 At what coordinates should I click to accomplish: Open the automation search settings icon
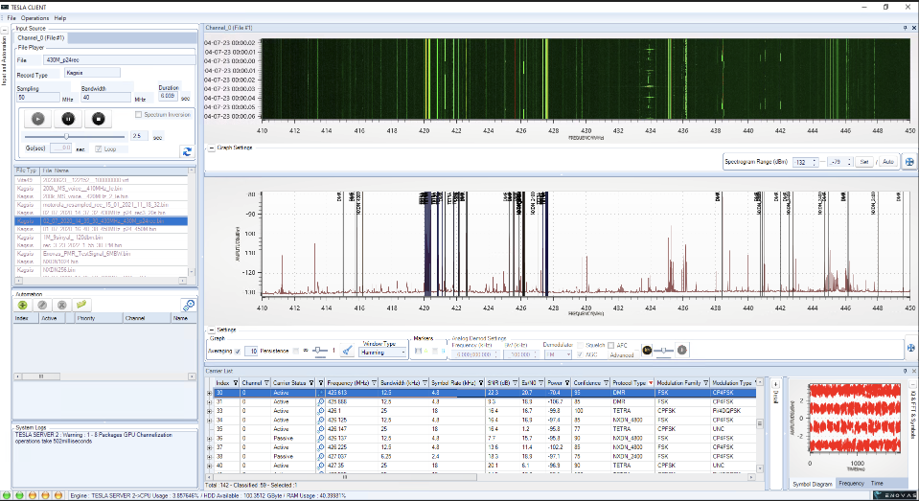coord(187,305)
